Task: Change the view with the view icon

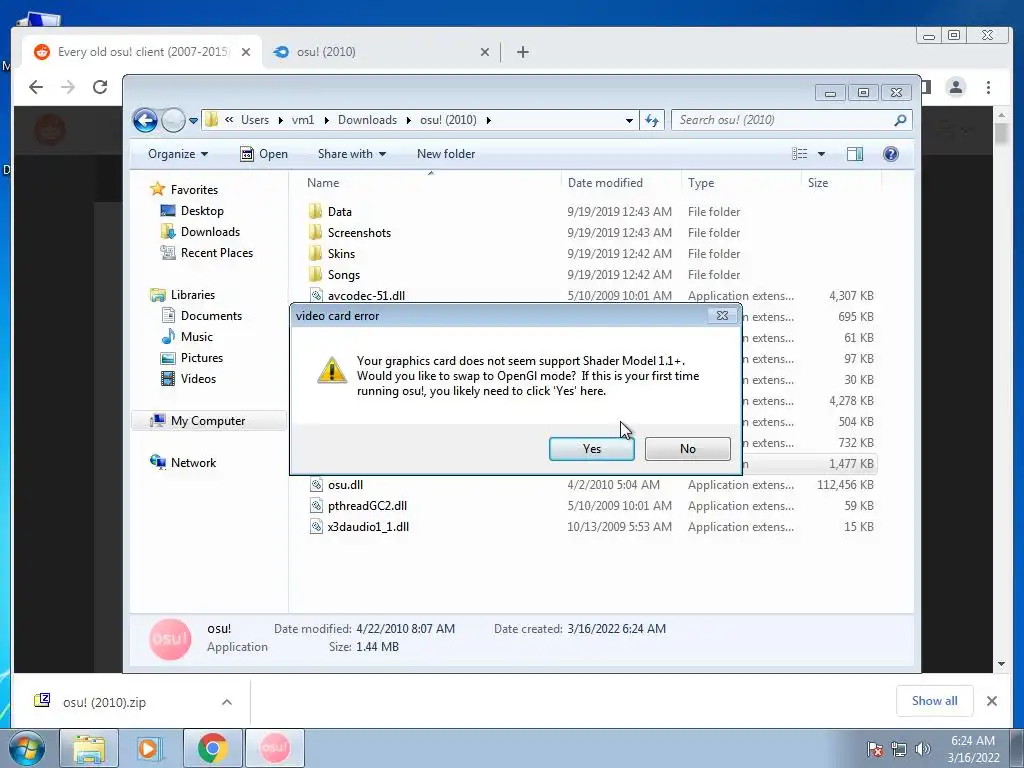Action: 799,154
